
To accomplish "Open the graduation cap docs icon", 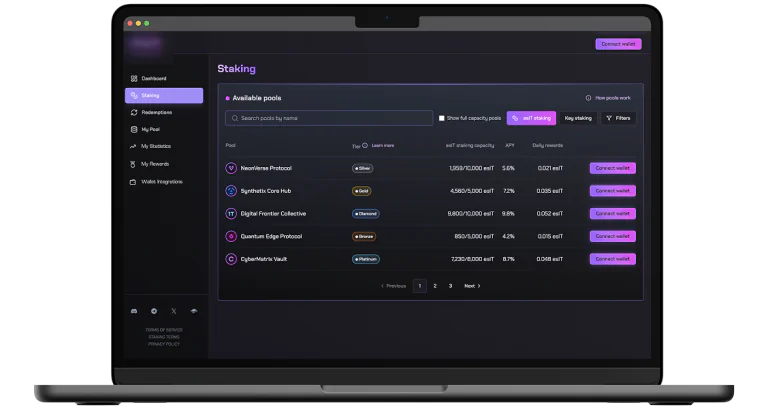I will tap(194, 311).
